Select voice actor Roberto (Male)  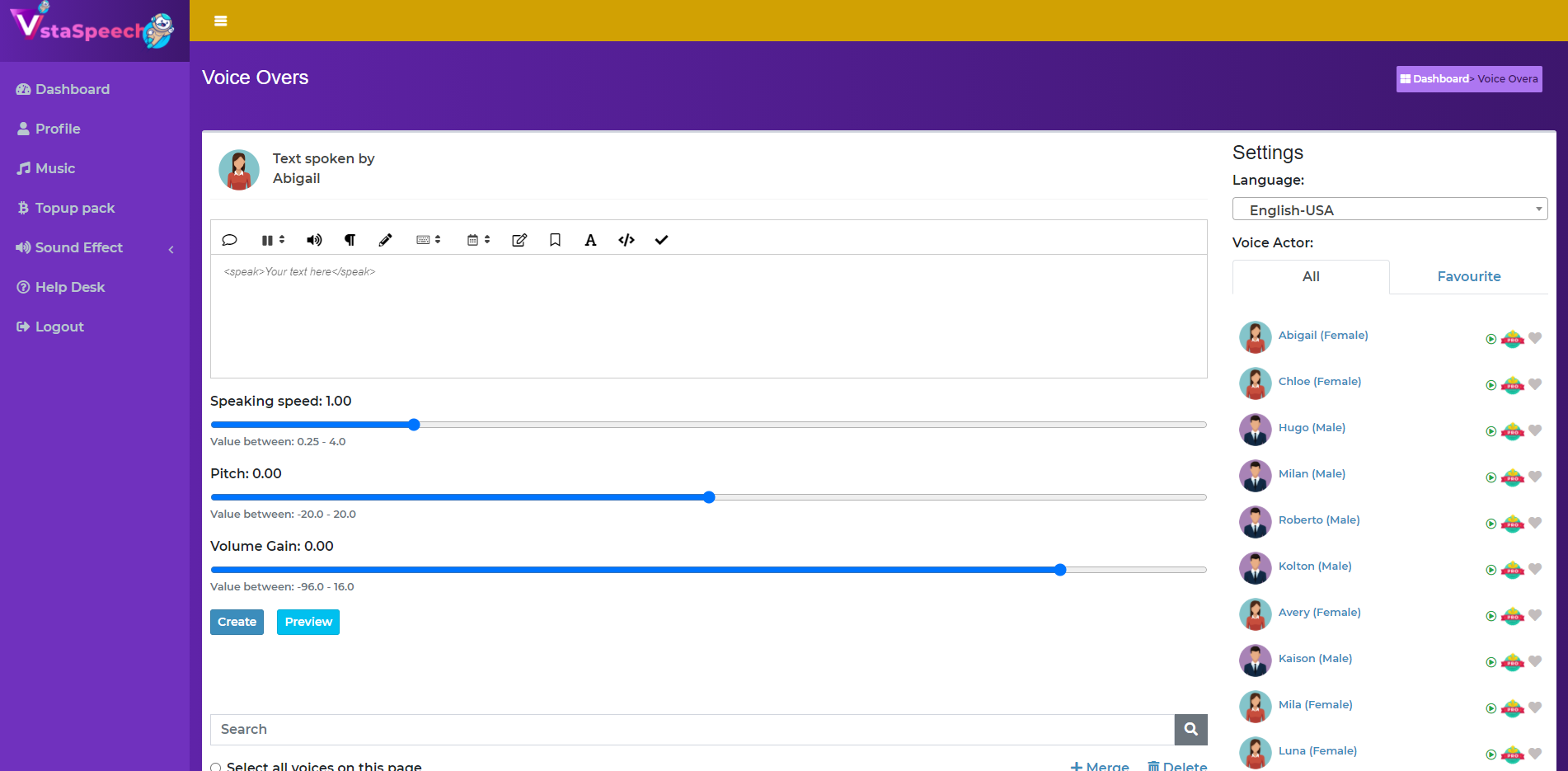(x=1319, y=520)
